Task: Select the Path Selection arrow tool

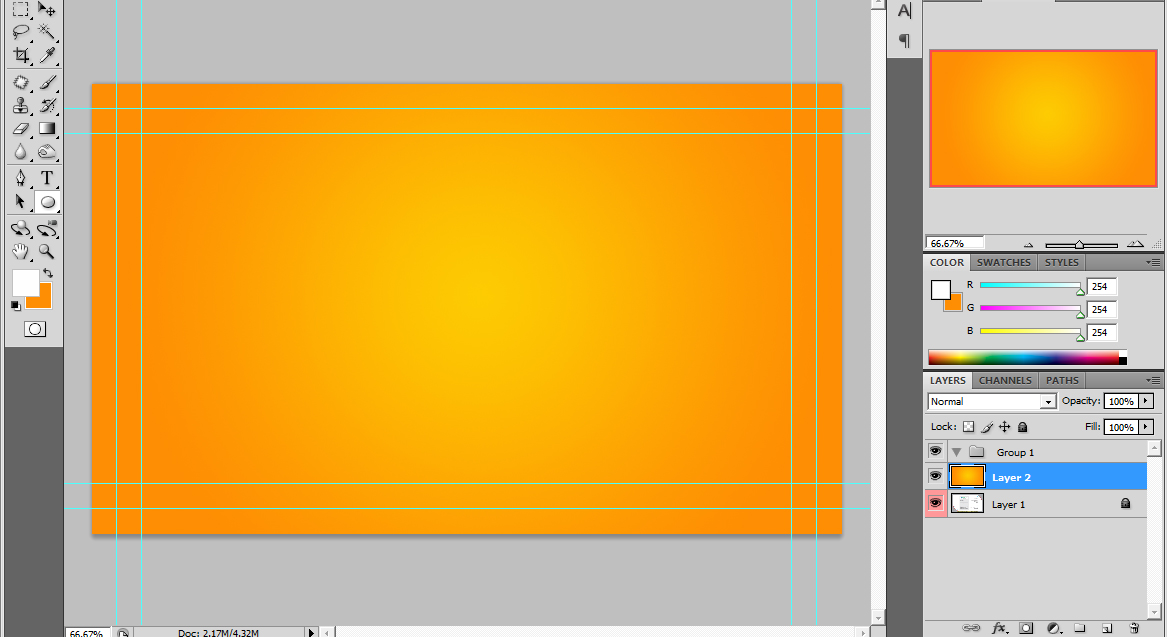Action: pos(21,202)
